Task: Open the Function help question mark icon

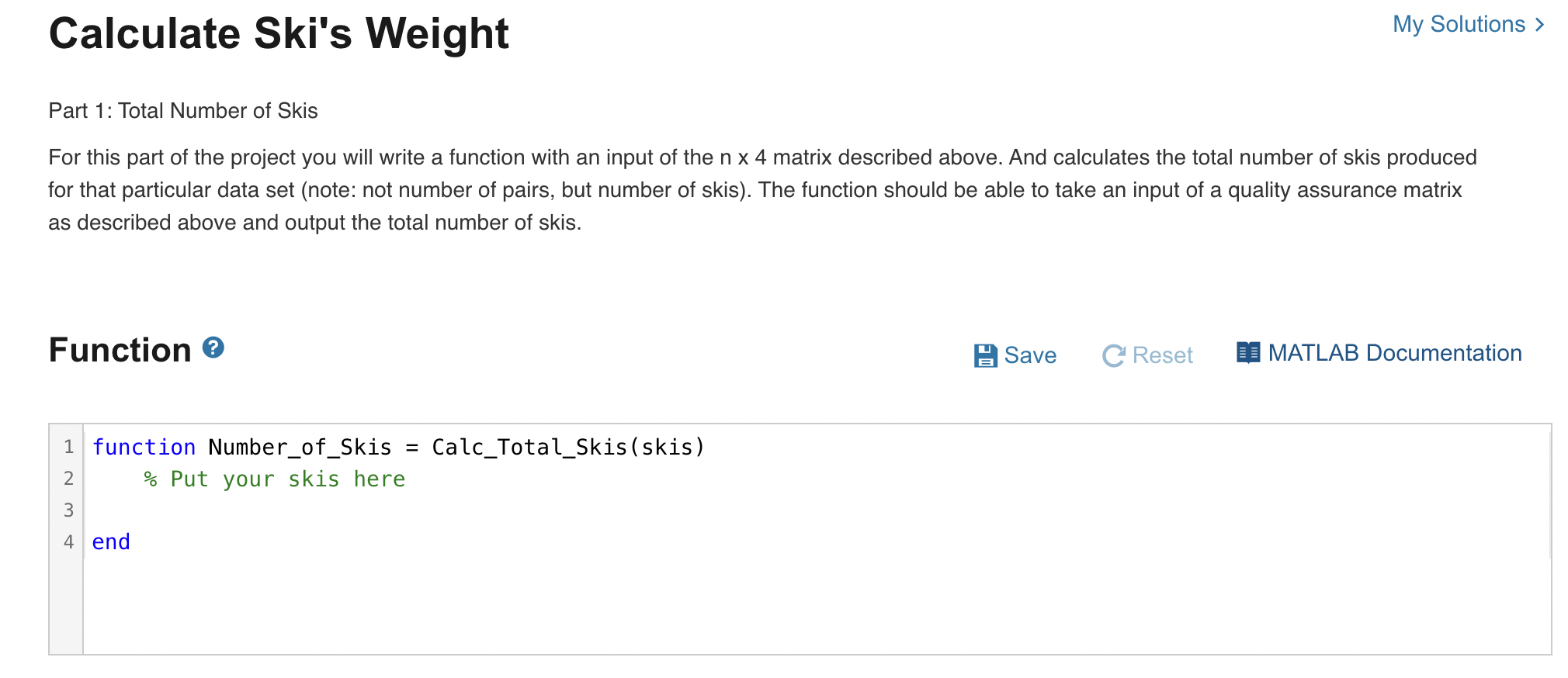Action: pos(213,349)
